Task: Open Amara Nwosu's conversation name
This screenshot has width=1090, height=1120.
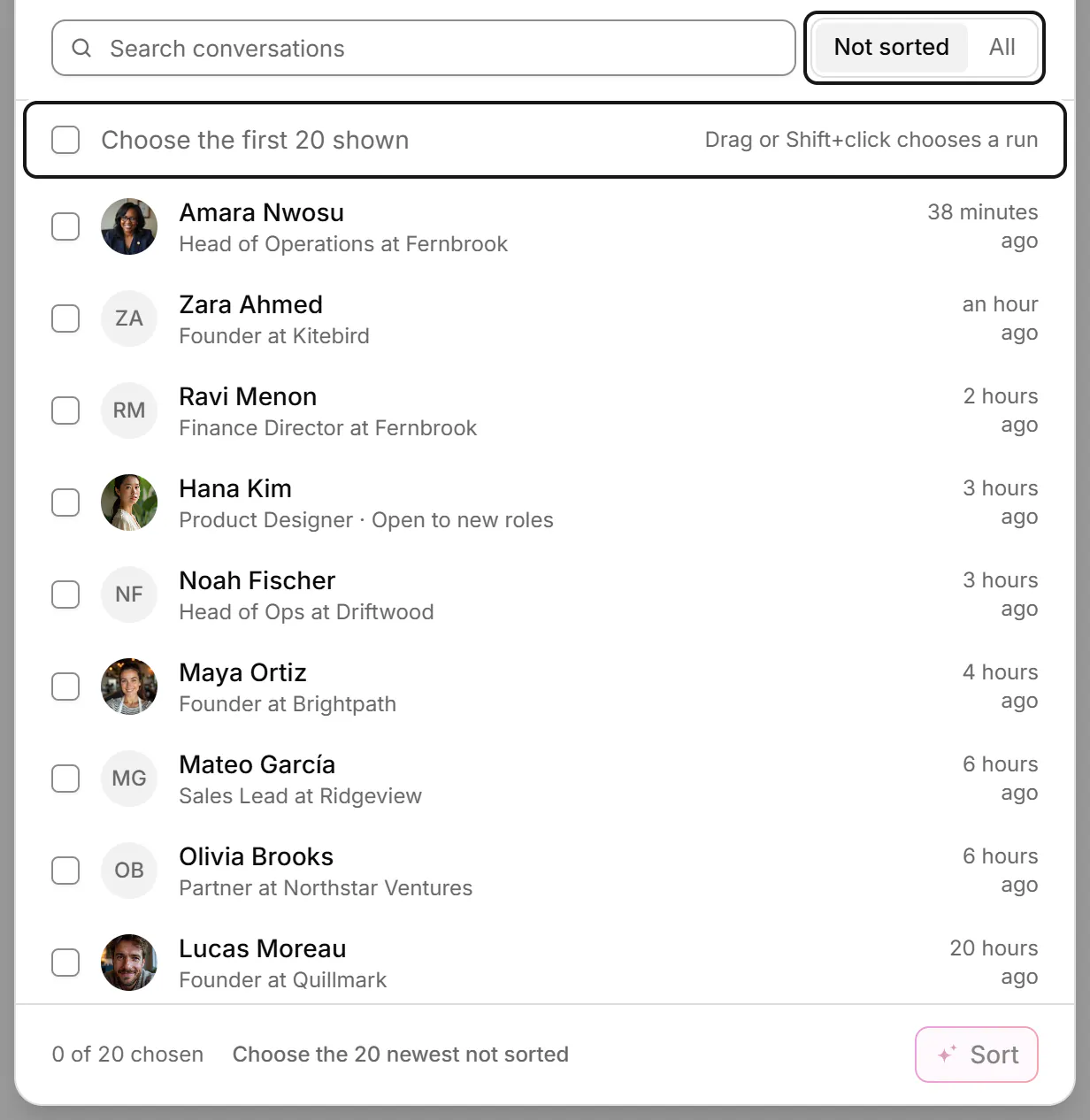Action: click(x=261, y=212)
